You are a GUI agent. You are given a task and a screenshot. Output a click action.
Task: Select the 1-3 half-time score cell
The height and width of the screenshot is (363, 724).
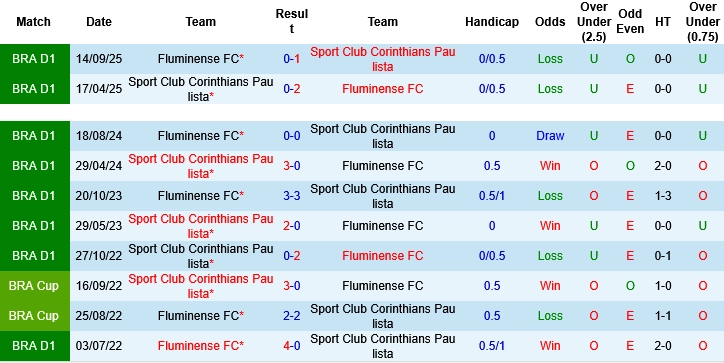pos(663,195)
